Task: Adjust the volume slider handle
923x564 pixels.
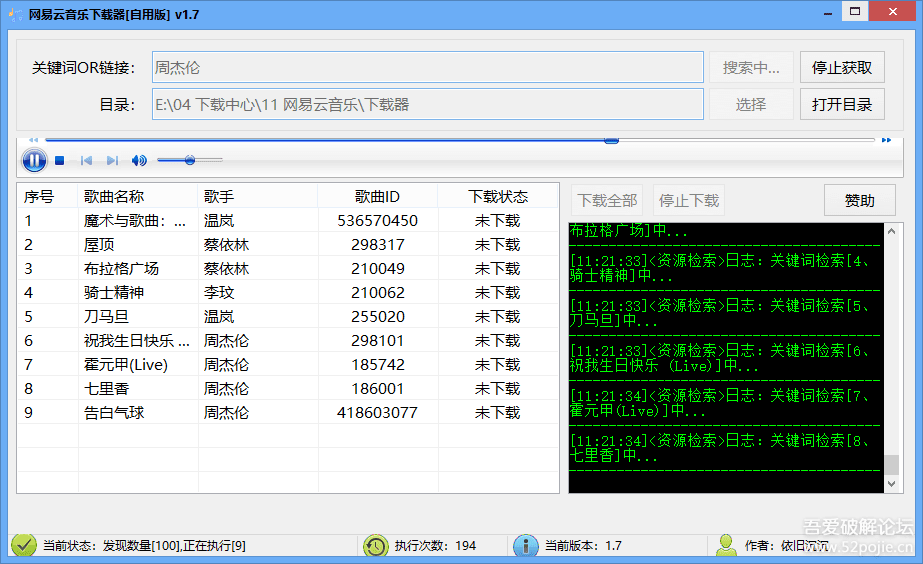Action: click(x=190, y=160)
